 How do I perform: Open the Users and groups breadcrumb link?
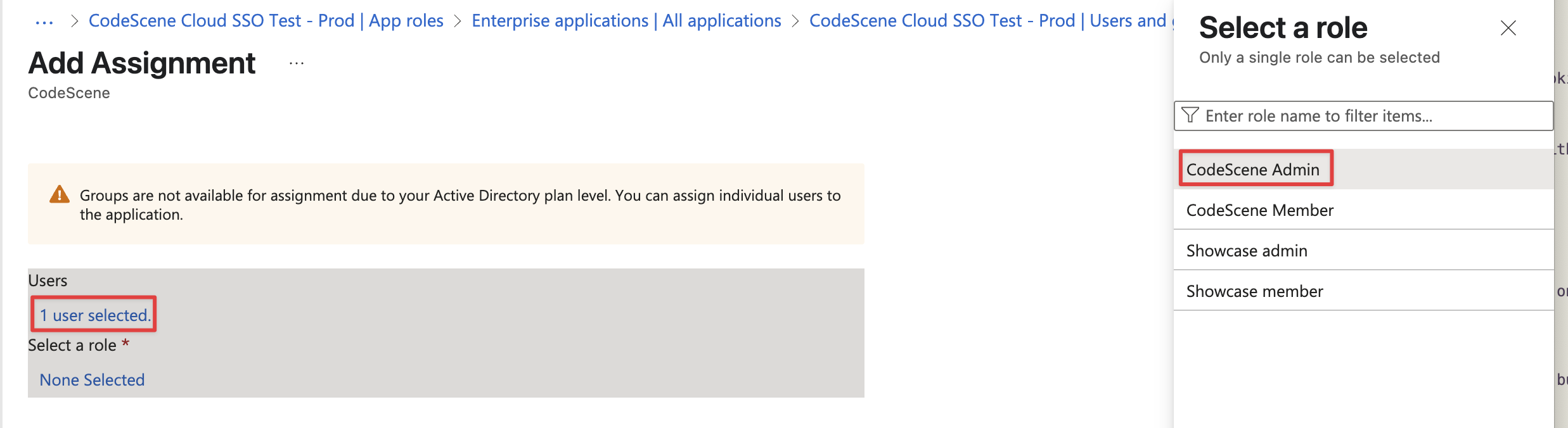point(991,21)
